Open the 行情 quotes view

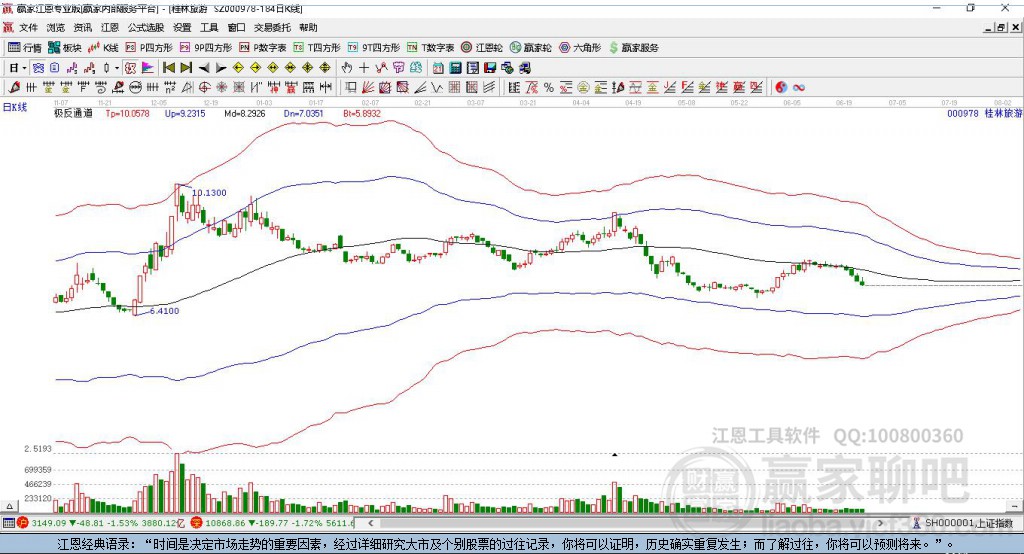pyautogui.click(x=25, y=48)
